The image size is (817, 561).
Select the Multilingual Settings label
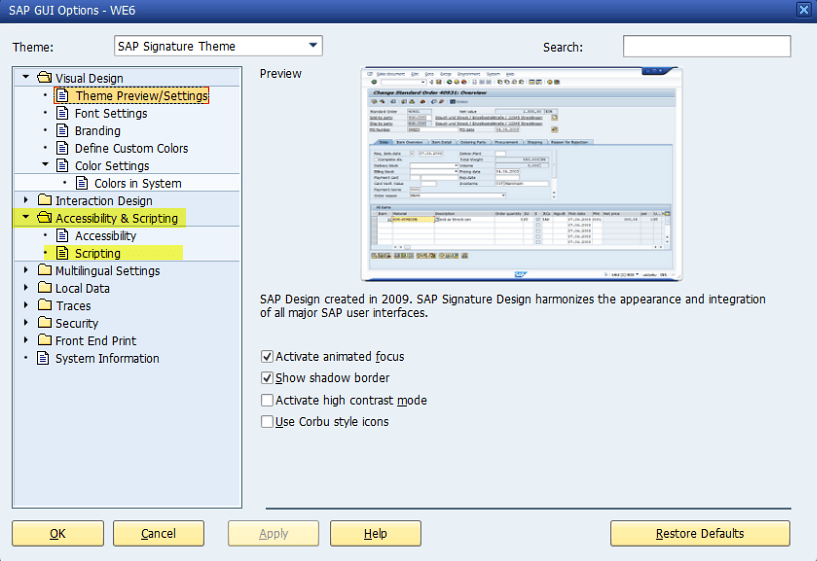107,271
